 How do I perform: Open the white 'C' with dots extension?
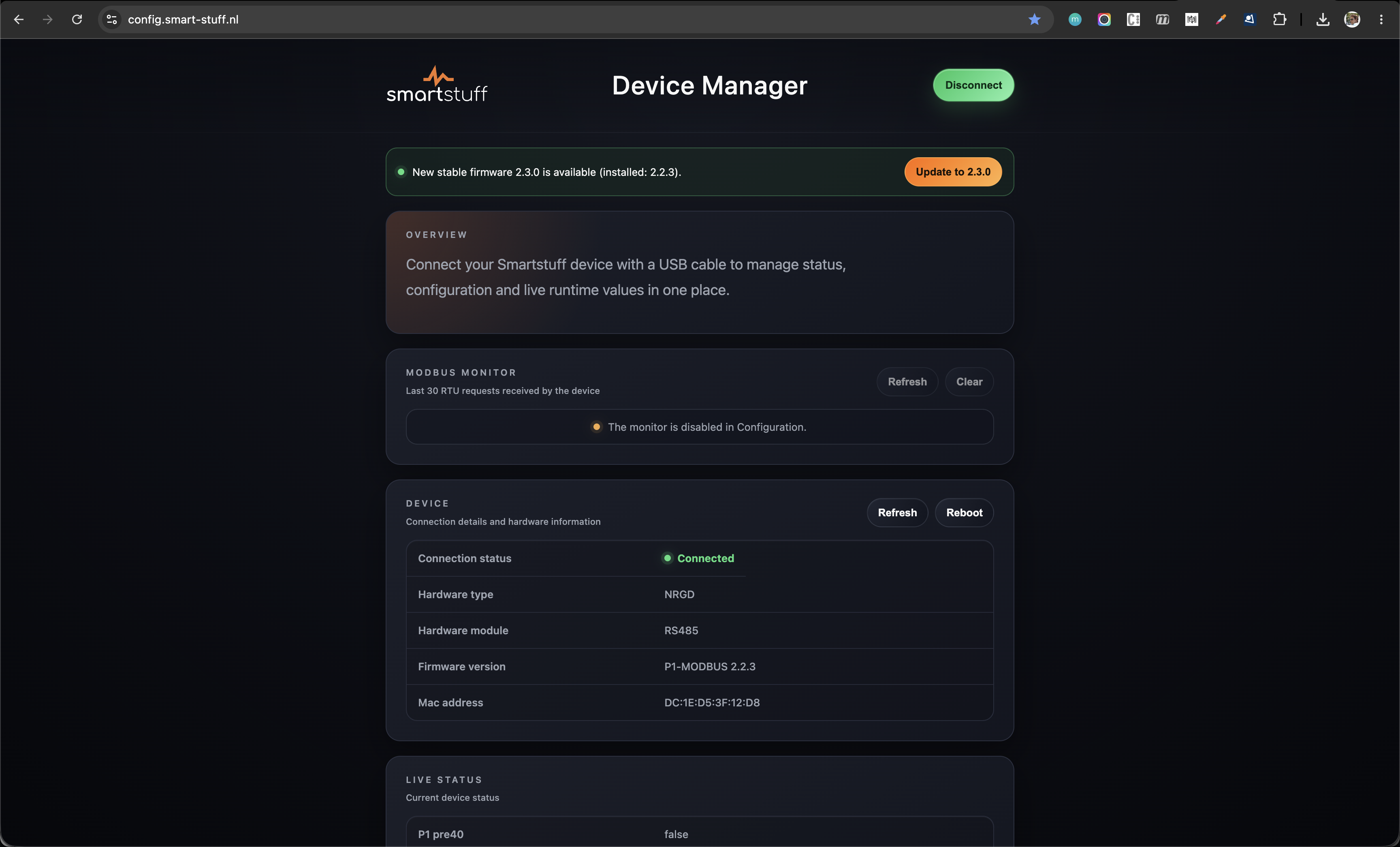click(x=1133, y=19)
